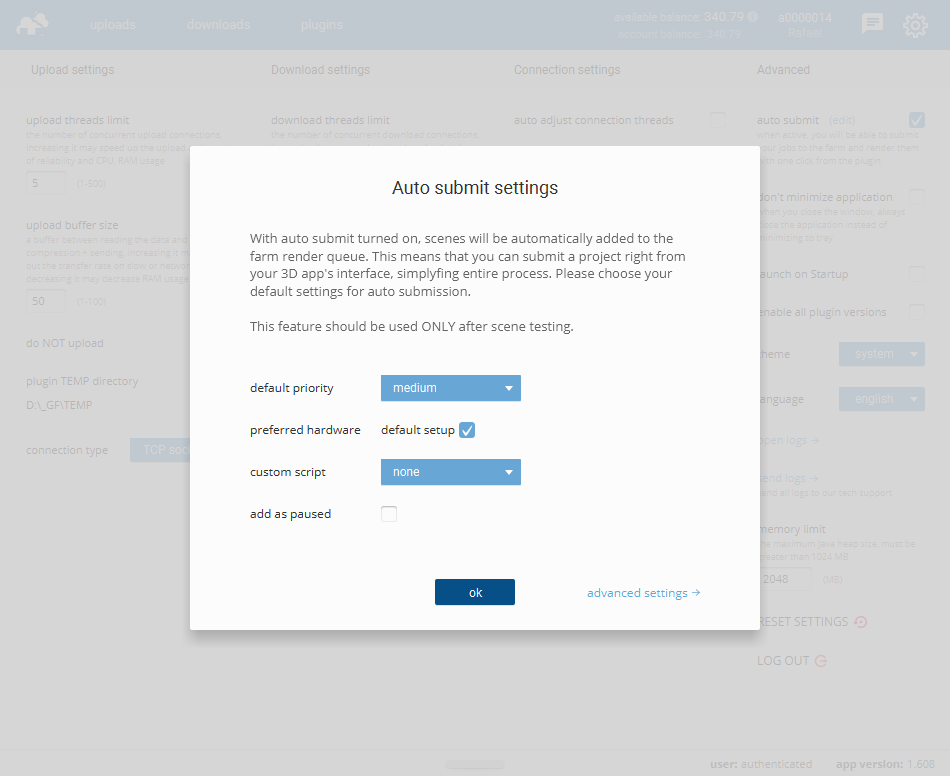Open the advanced settings link

pyautogui.click(x=643, y=592)
